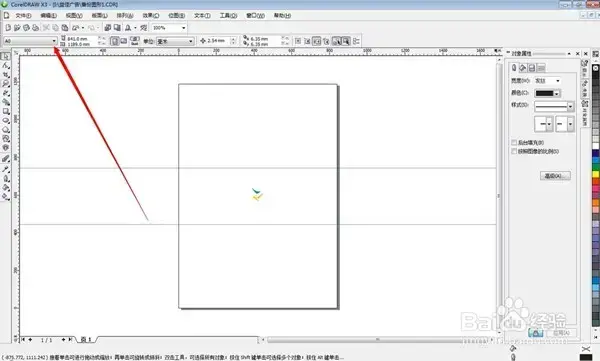Click the Export icon in the toolbar
The height and width of the screenshot is (361, 600).
[x=117, y=28]
